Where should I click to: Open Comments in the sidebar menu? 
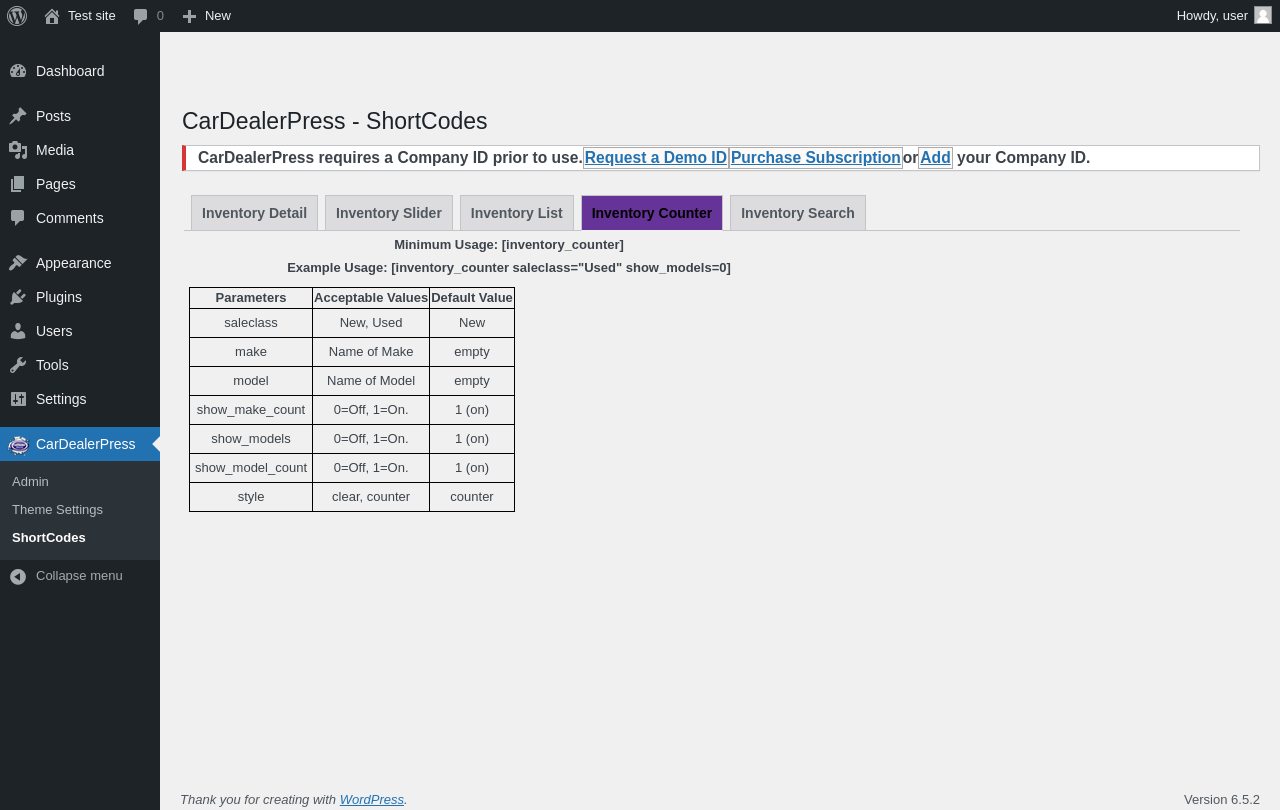pos(80,218)
